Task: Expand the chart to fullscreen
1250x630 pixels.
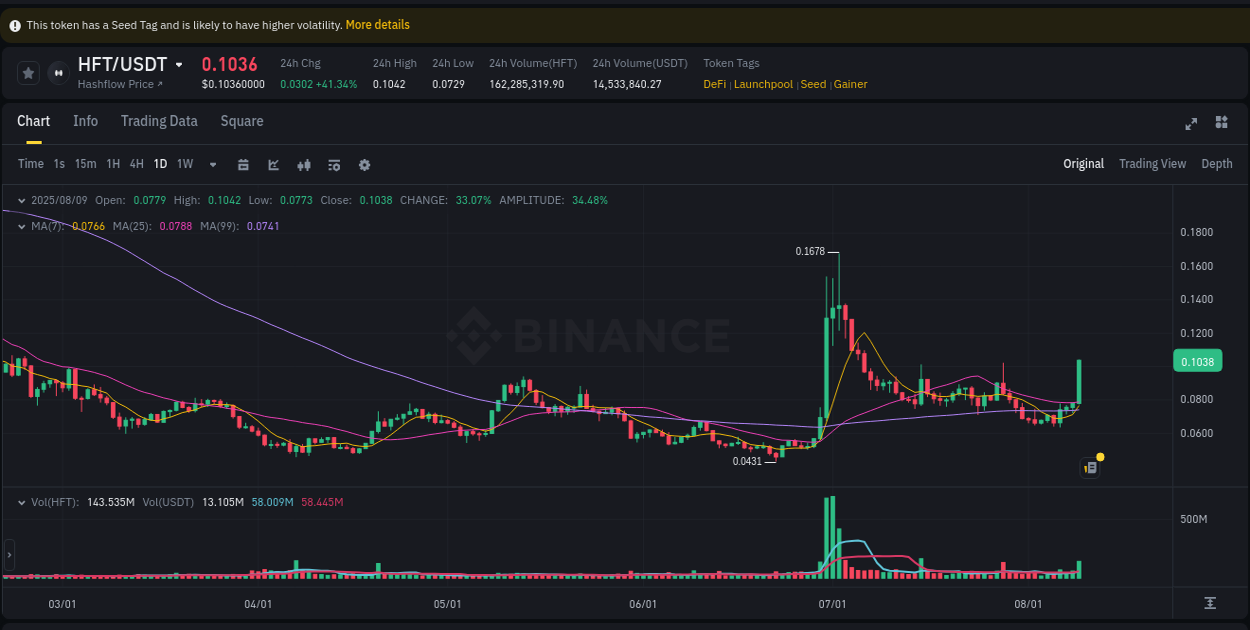Action: [x=1191, y=122]
